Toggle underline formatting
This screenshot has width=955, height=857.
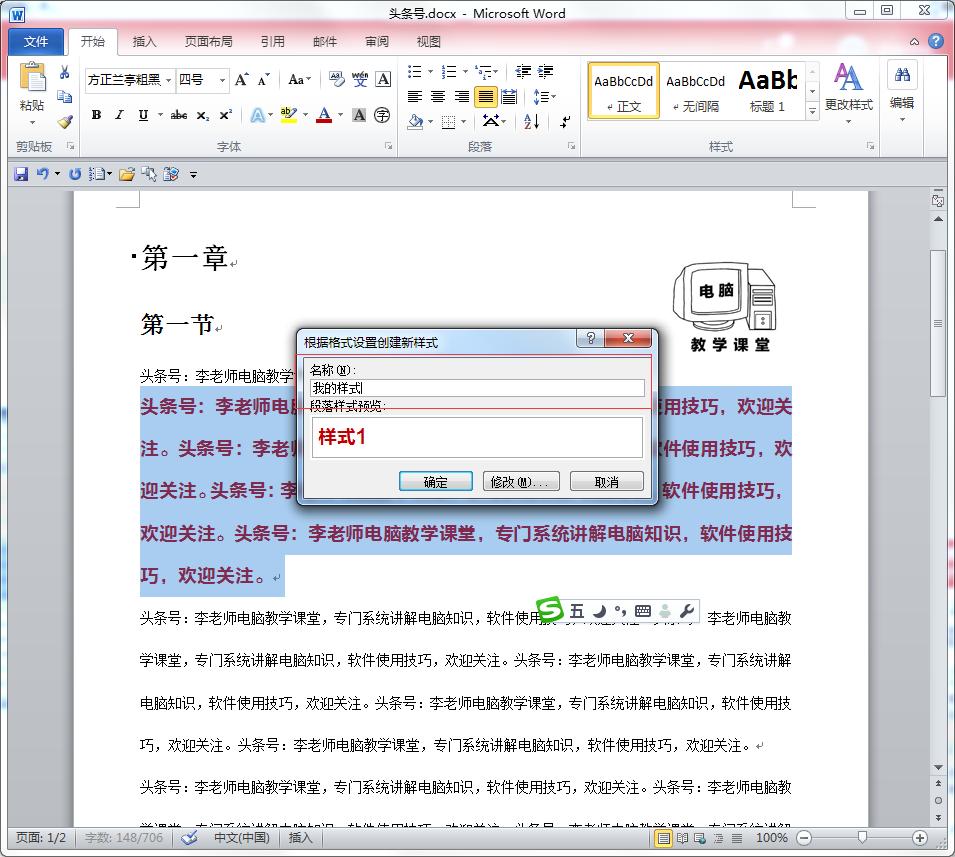point(142,113)
